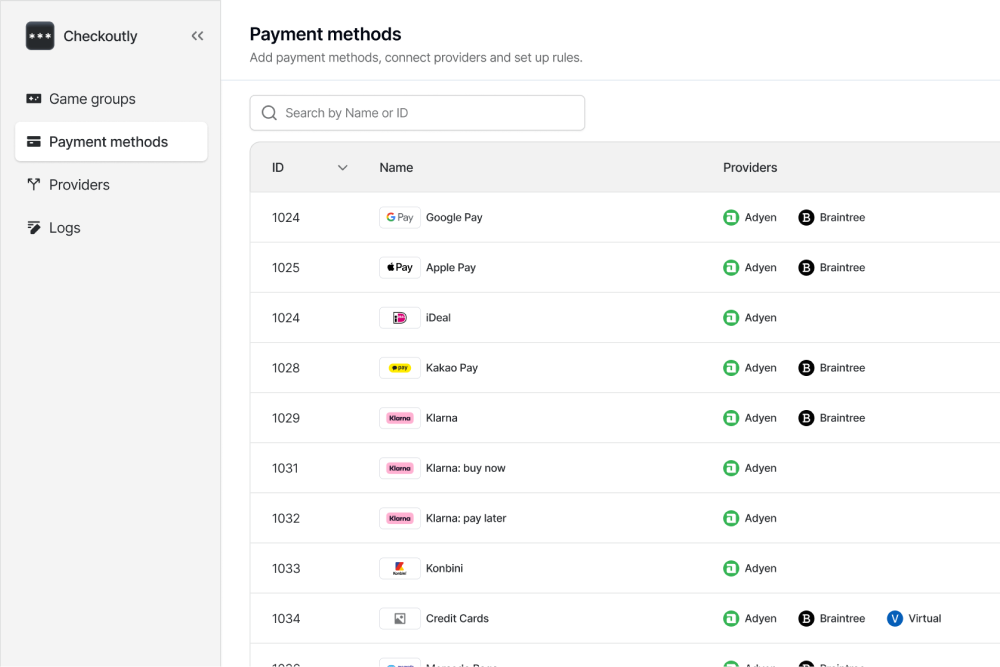Open the Logs page from sidebar
This screenshot has width=1000, height=667.
pyautogui.click(x=66, y=227)
